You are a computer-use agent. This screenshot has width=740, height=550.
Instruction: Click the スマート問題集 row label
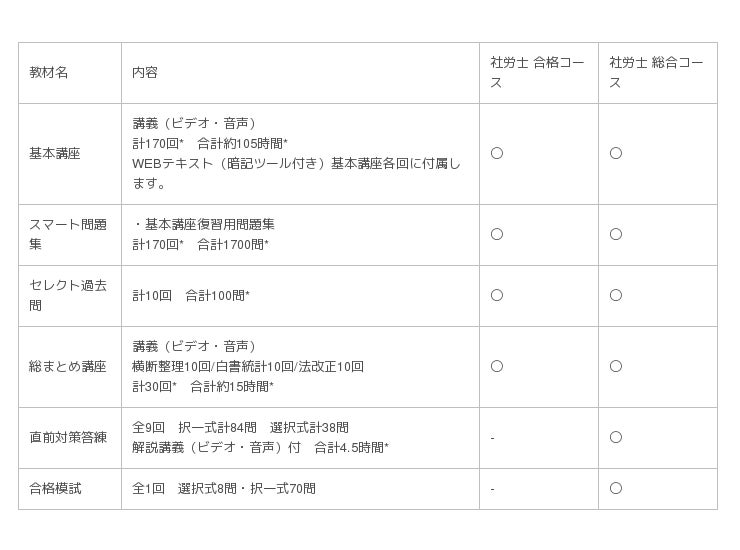click(68, 234)
